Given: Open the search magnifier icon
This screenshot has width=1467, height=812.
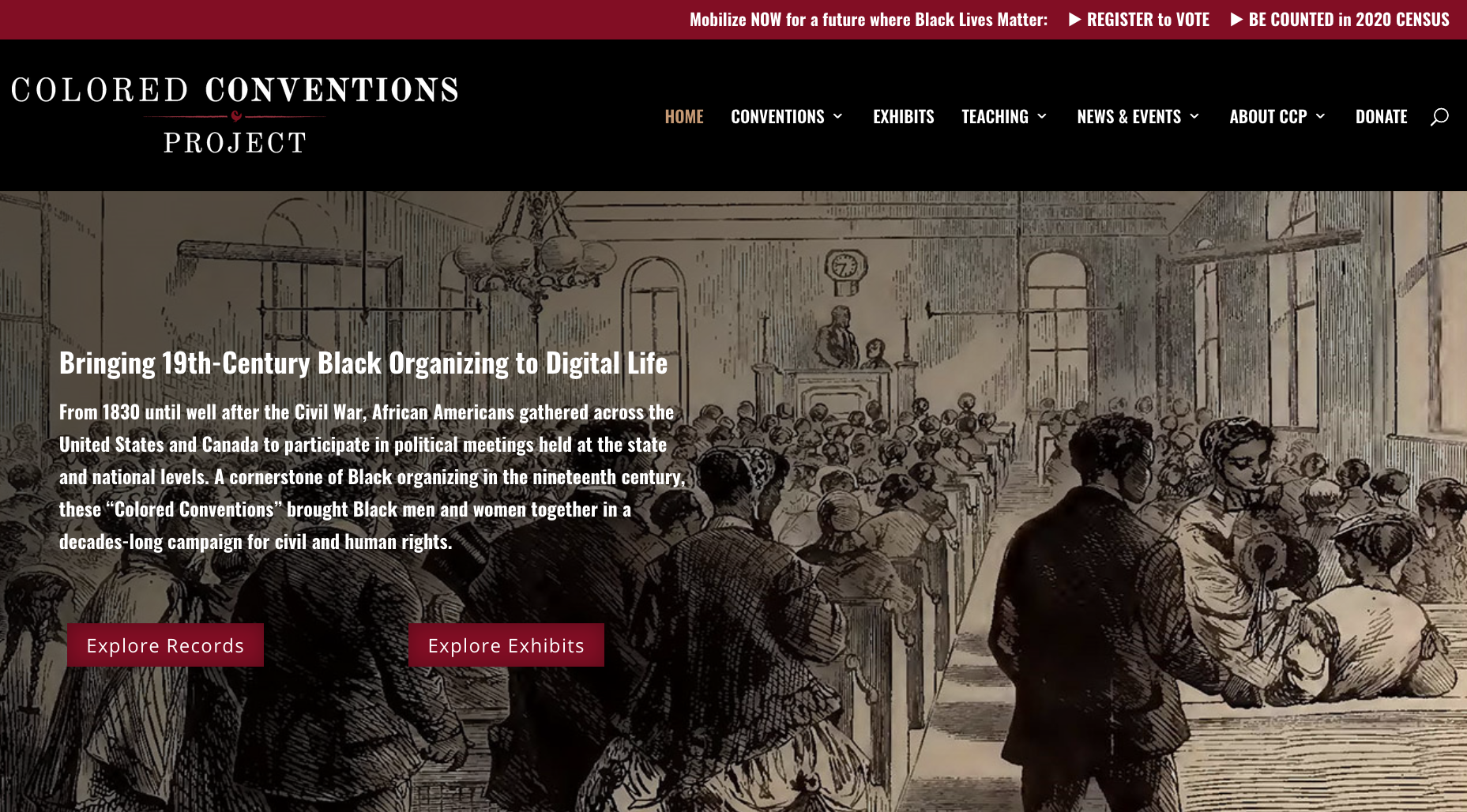Looking at the screenshot, I should (1439, 117).
